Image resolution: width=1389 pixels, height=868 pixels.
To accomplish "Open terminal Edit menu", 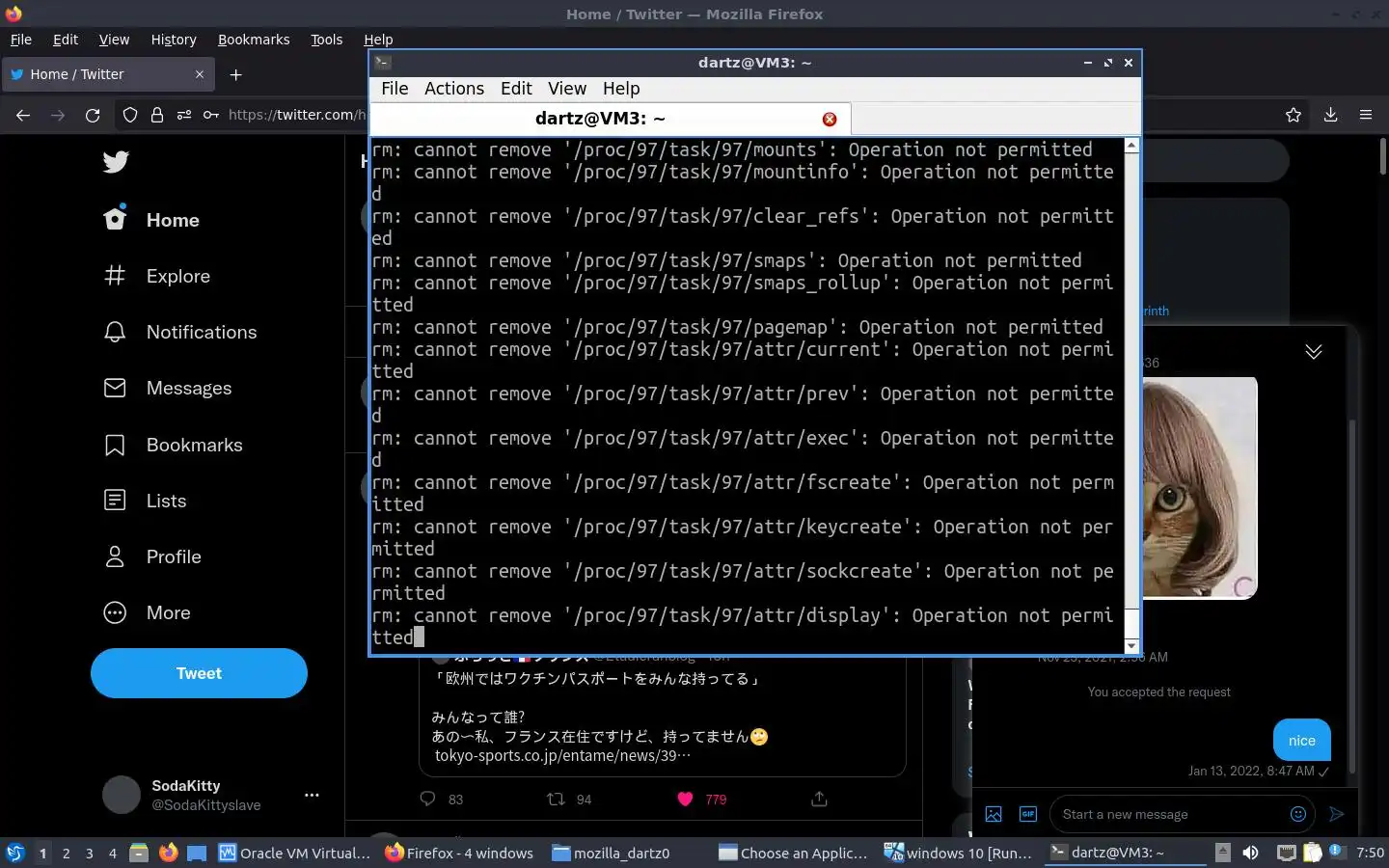I will (516, 89).
